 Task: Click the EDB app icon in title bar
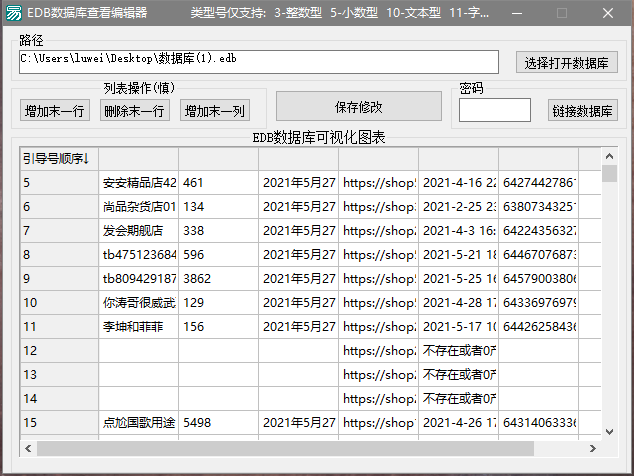click(x=12, y=13)
